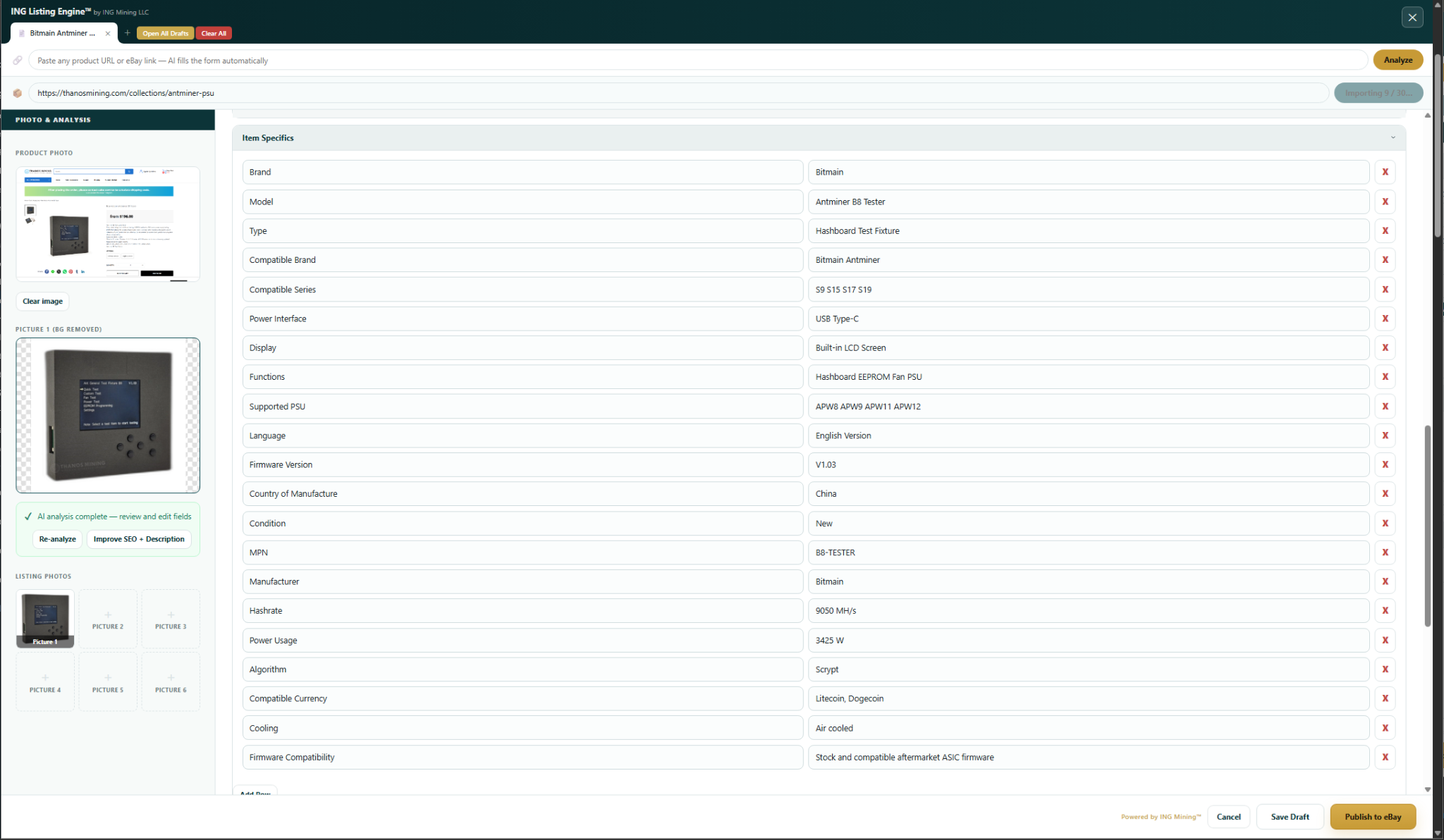Clear the product photo image

coord(42,301)
